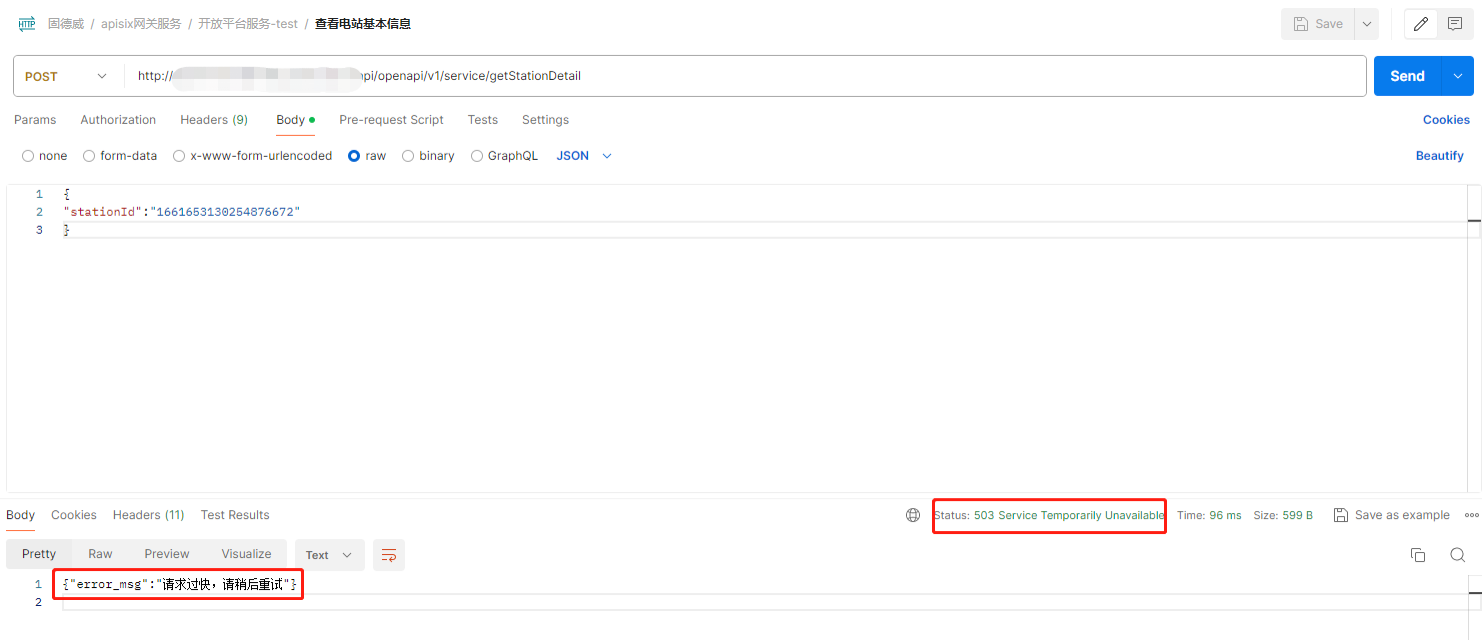Toggle word wrap icon in response
Viewport: 1482px width, 640px height.
point(389,555)
